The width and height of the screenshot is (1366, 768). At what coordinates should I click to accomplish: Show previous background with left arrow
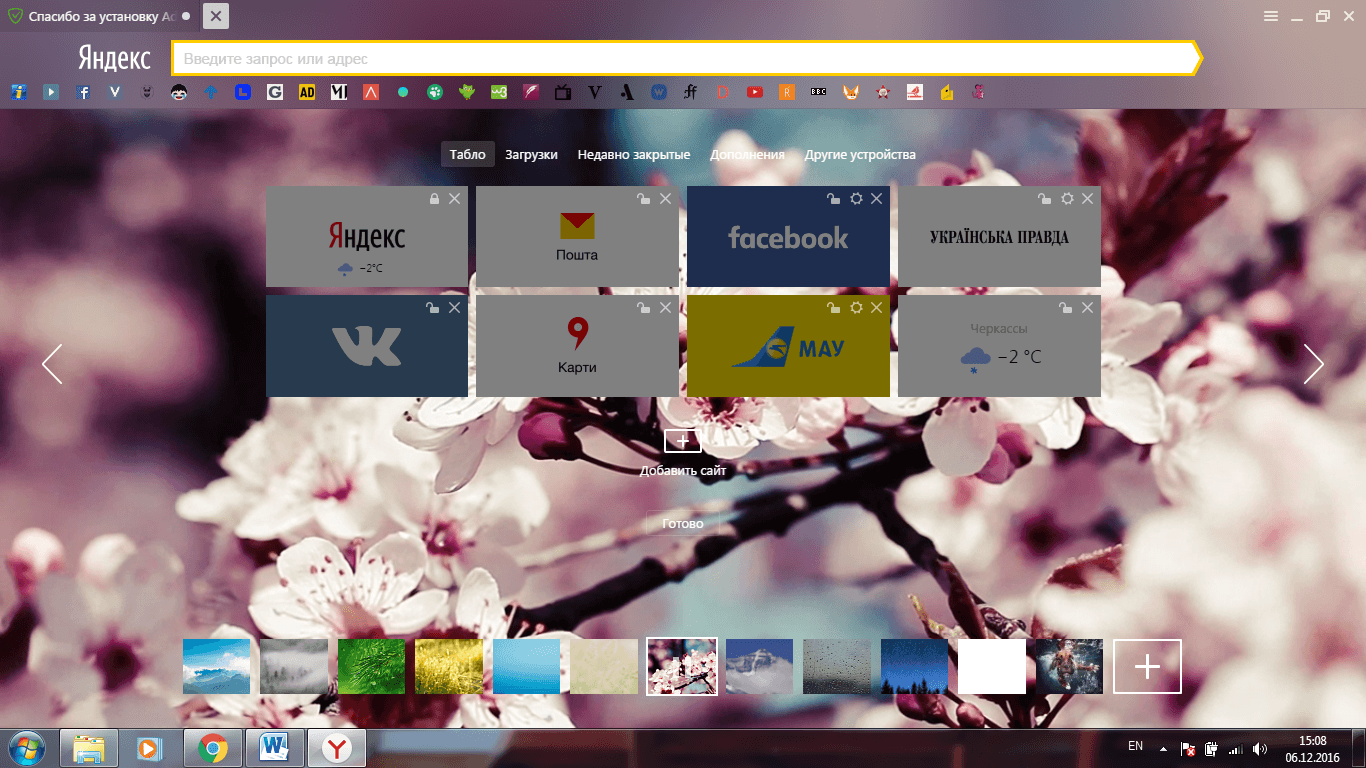click(52, 364)
